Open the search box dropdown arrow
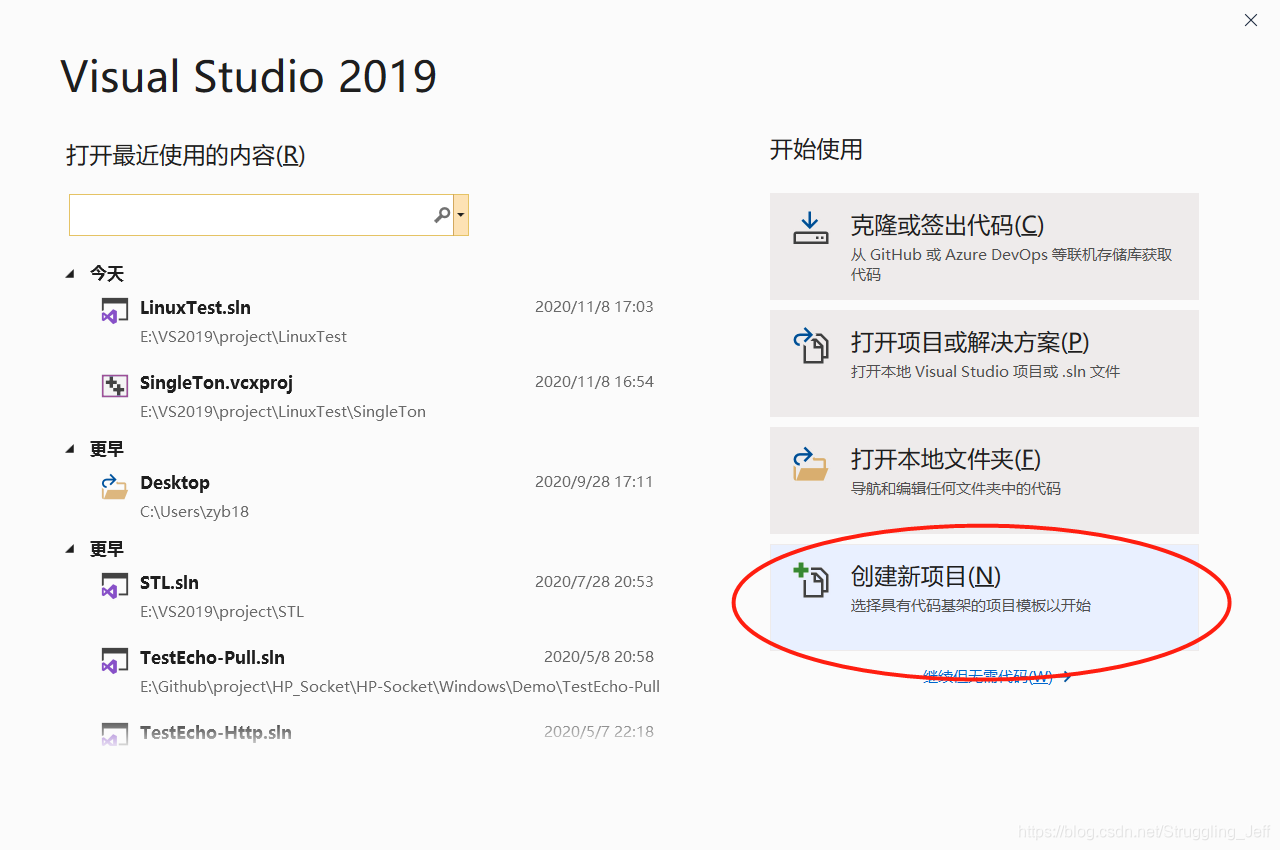The image size is (1280, 850). click(x=461, y=215)
